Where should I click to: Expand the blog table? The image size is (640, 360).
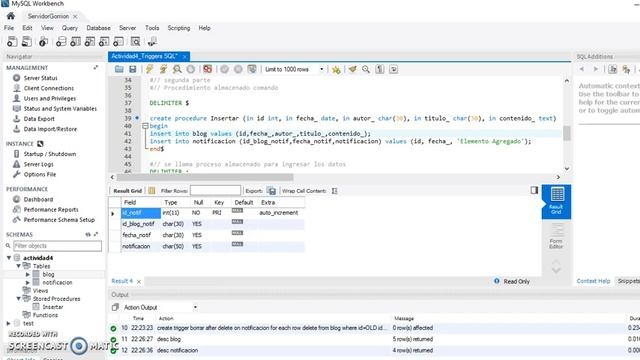(28, 274)
